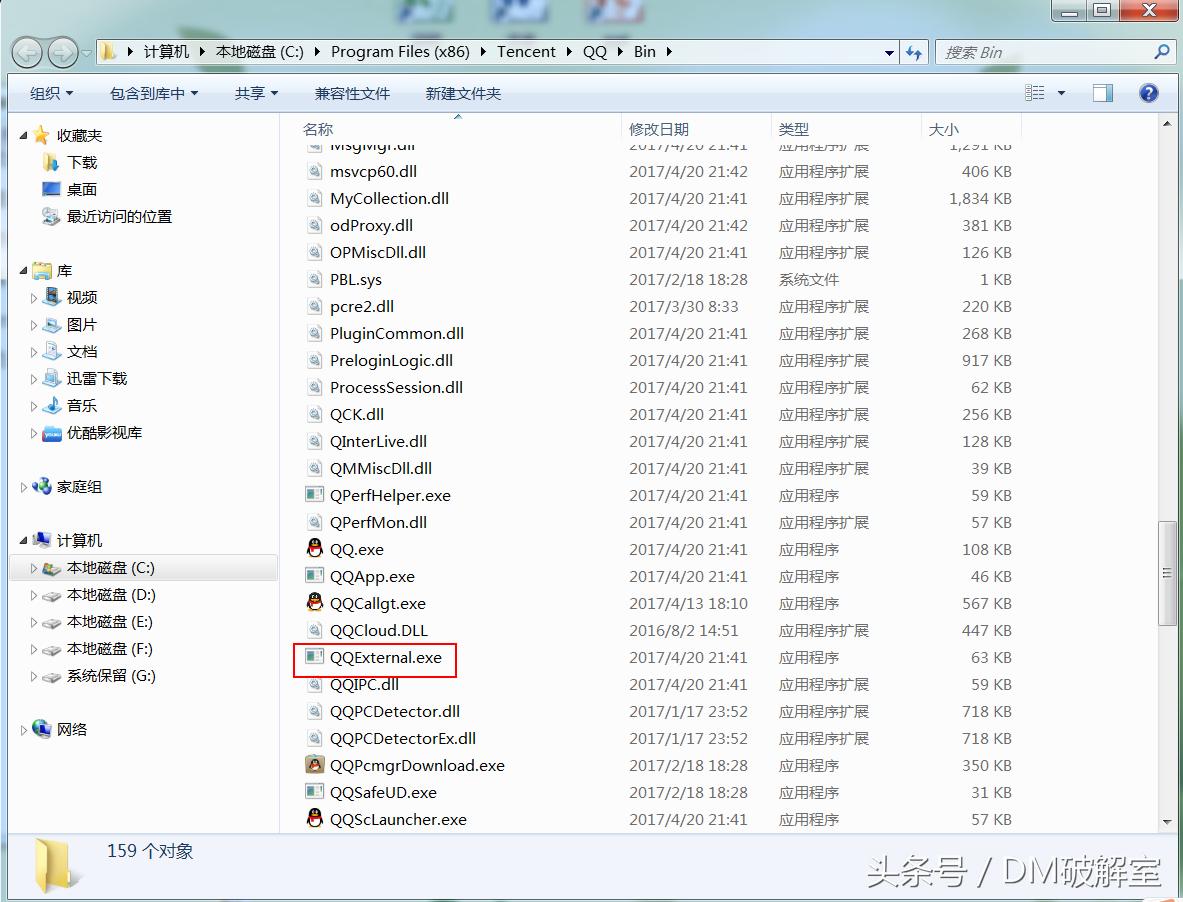Image resolution: width=1183 pixels, height=902 pixels.
Task: Click the QQExternal.exe file icon
Action: click(x=315, y=657)
